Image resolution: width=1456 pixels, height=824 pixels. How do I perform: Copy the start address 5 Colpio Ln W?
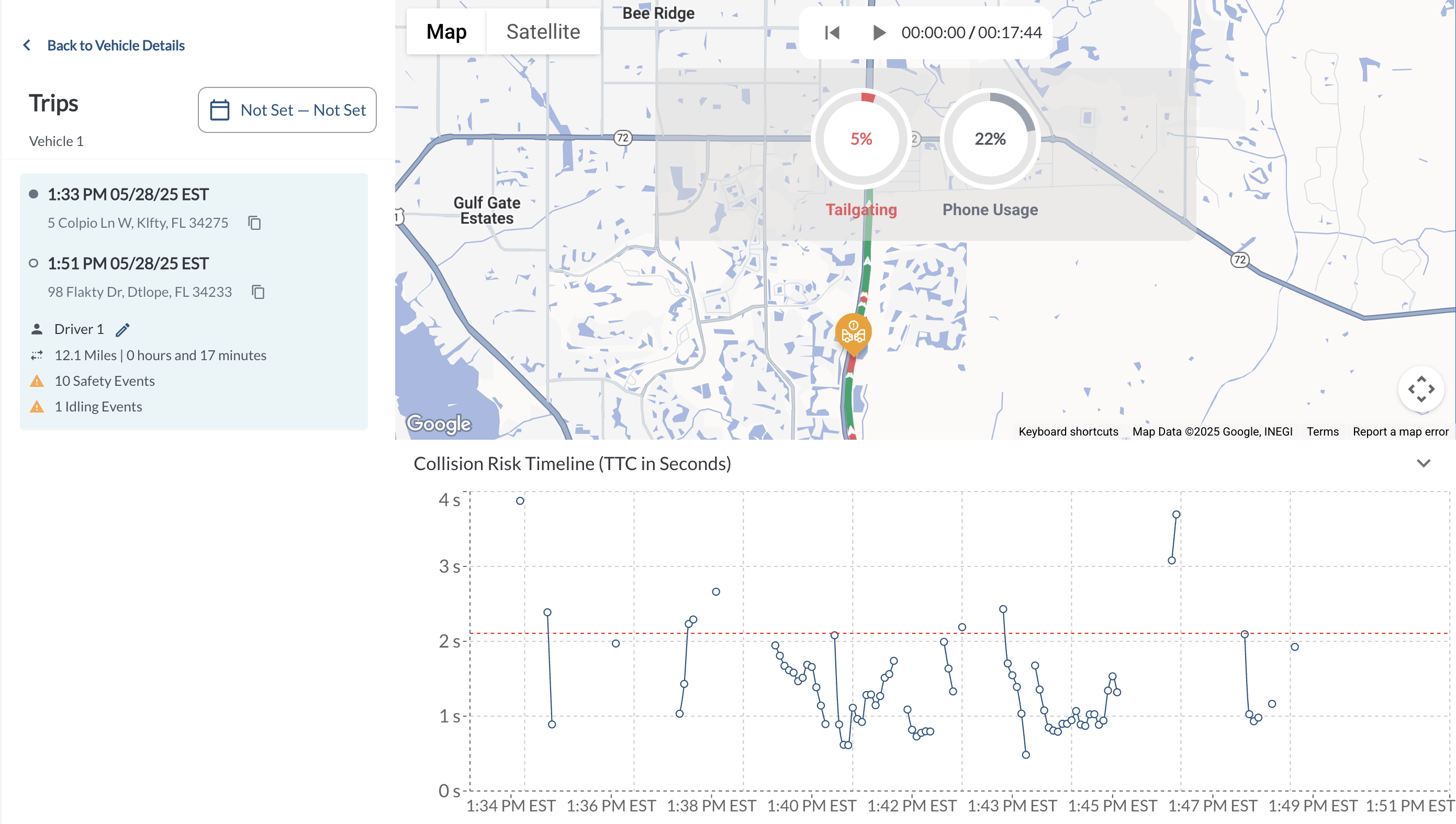(x=254, y=223)
